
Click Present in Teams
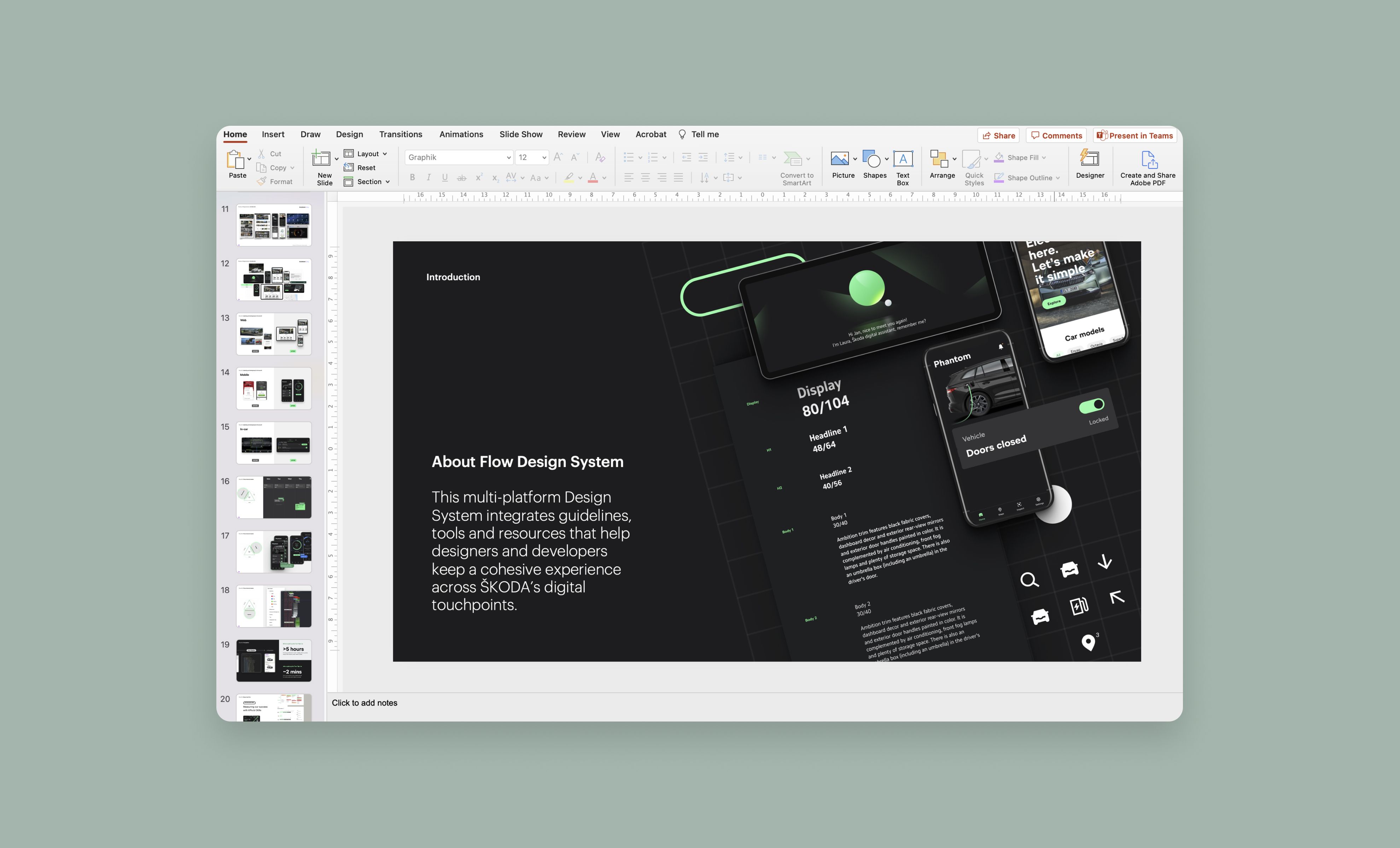click(x=1134, y=135)
